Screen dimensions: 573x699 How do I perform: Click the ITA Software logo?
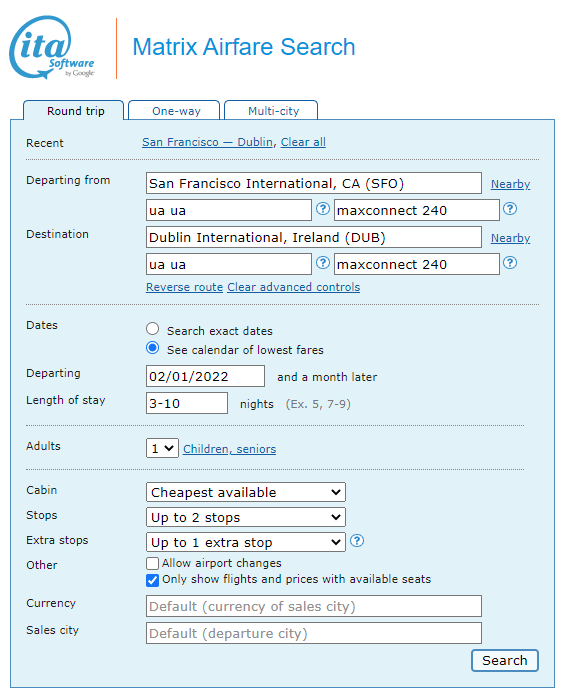click(x=52, y=48)
